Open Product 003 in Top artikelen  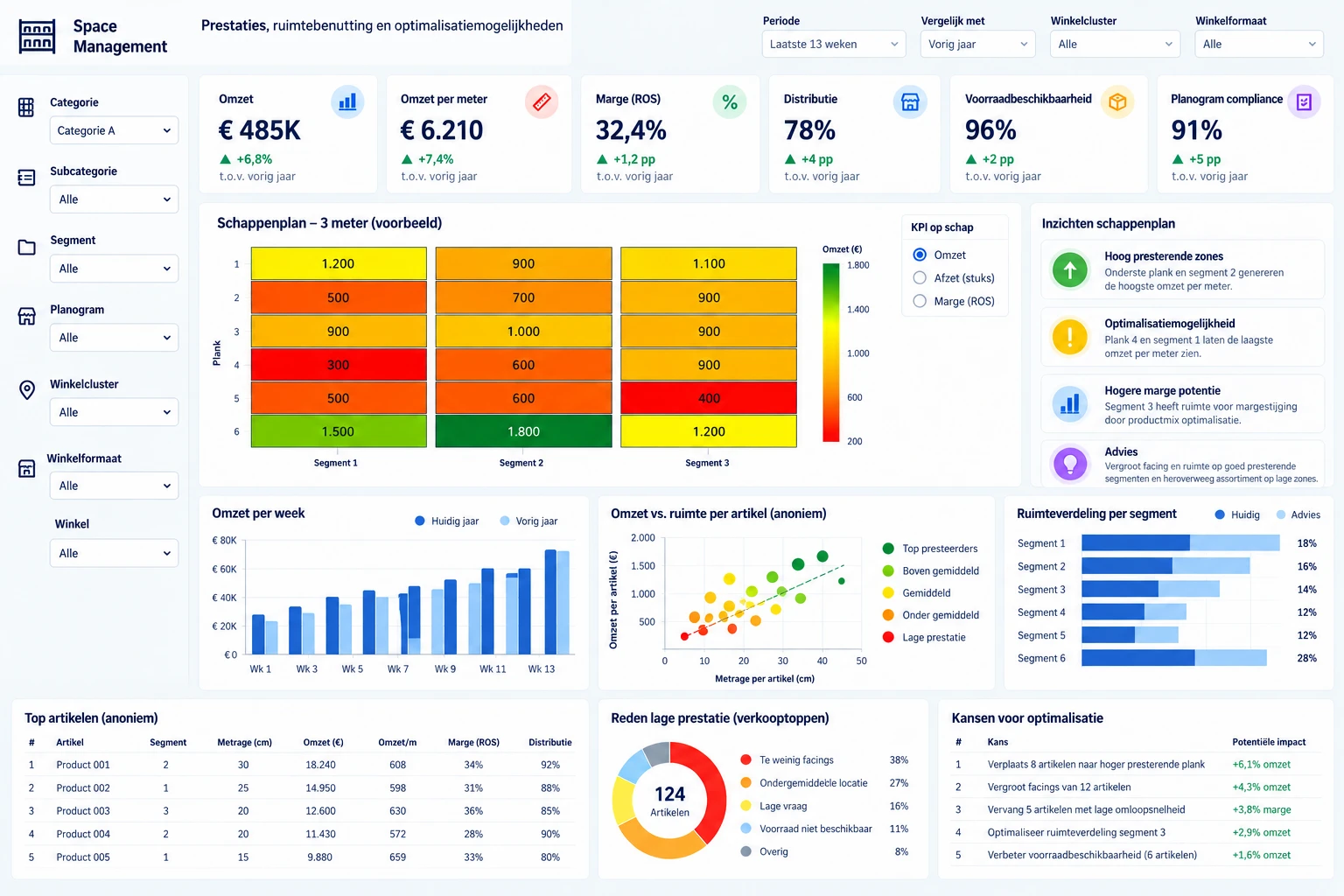pos(83,811)
